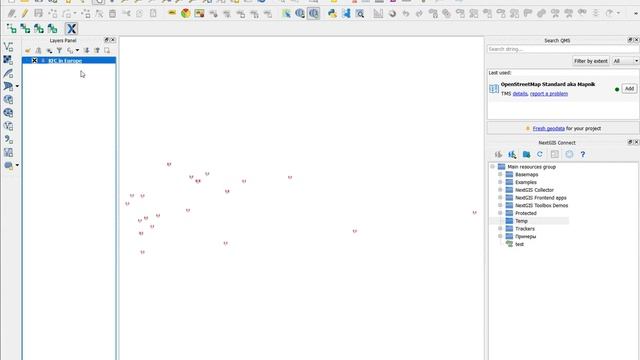Open the details link for OpenStreetMap
The width and height of the screenshot is (640, 360).
click(x=520, y=94)
